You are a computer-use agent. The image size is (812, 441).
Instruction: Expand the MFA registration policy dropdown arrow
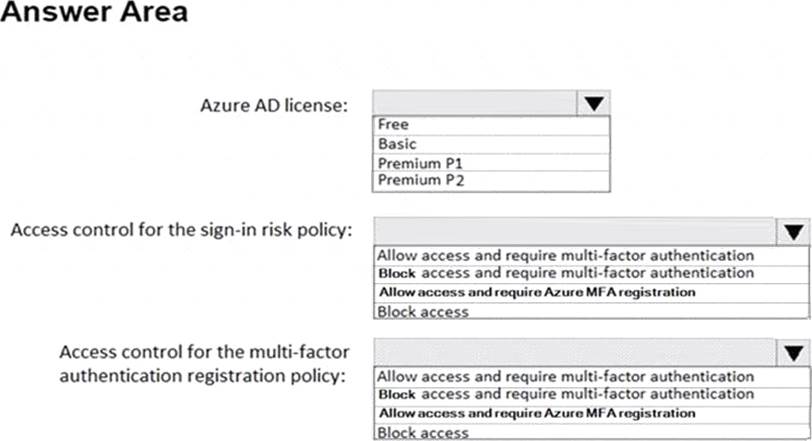point(794,352)
